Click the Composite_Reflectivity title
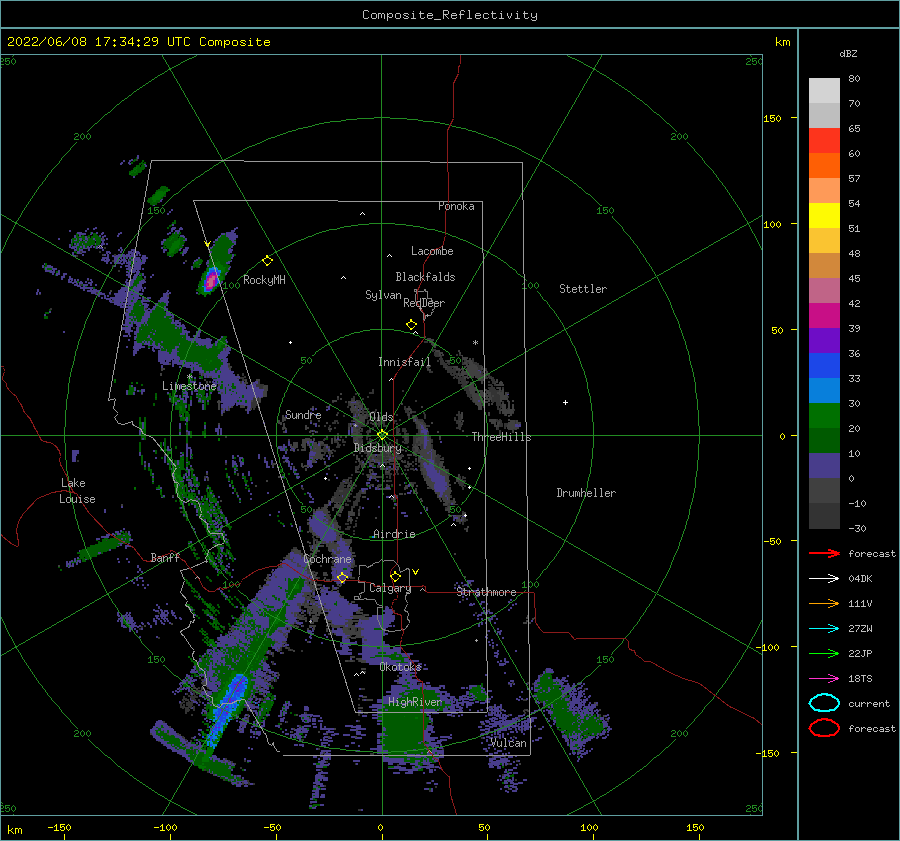The image size is (900, 841). 450,15
